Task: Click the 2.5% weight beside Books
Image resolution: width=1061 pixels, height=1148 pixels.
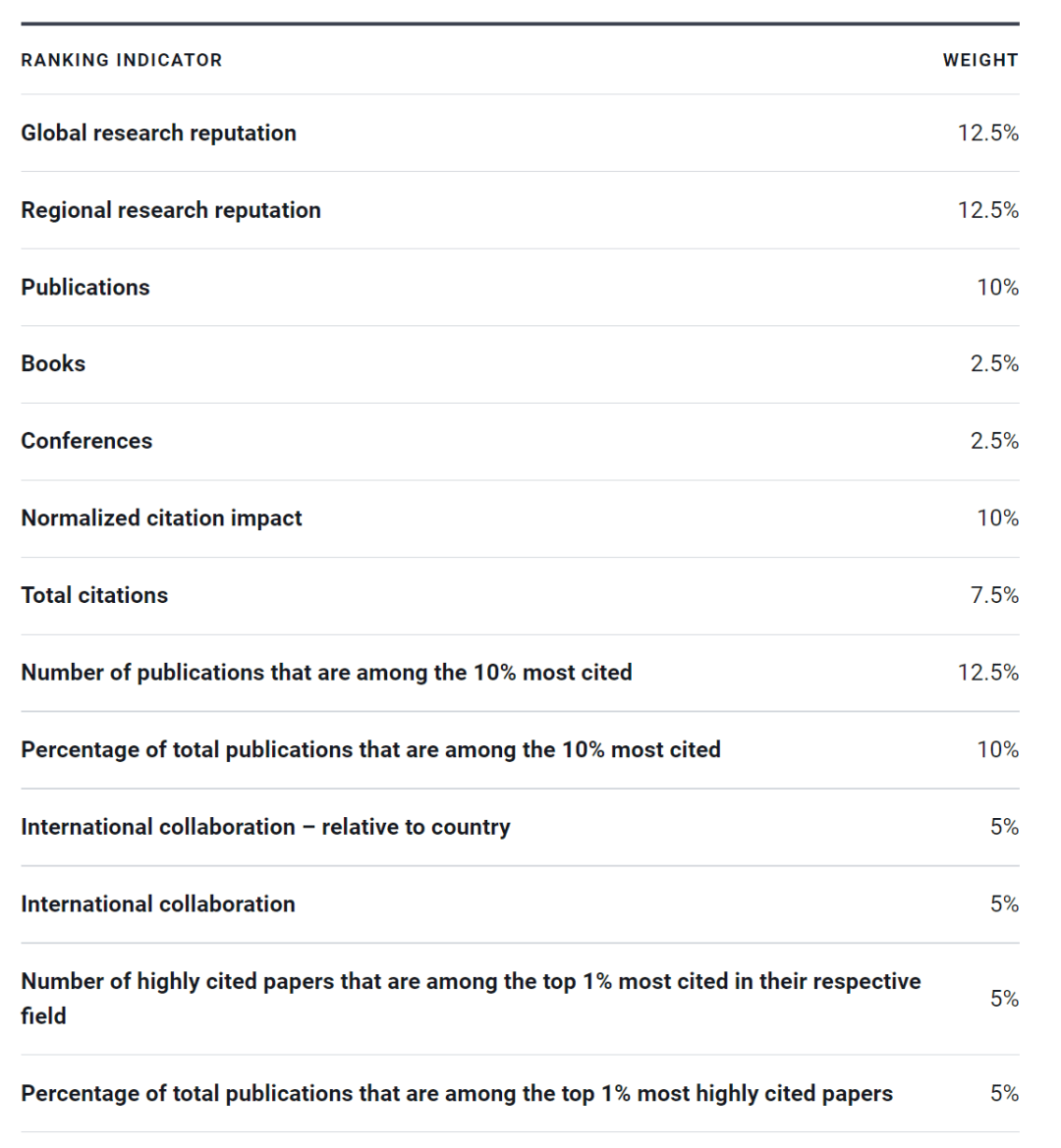Action: [994, 363]
